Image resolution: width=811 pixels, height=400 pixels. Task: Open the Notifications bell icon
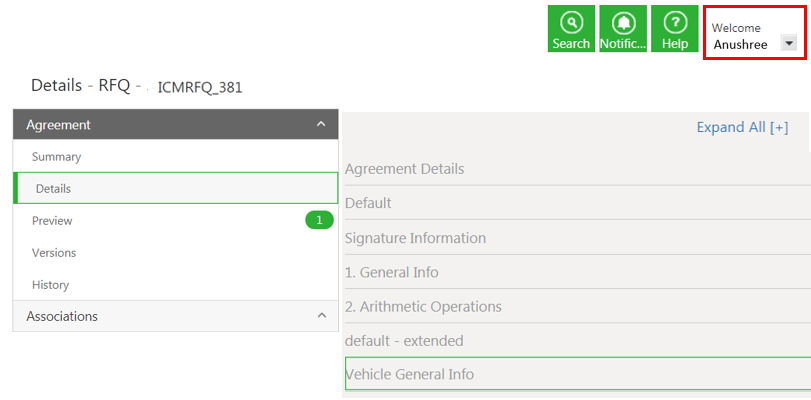pos(623,22)
